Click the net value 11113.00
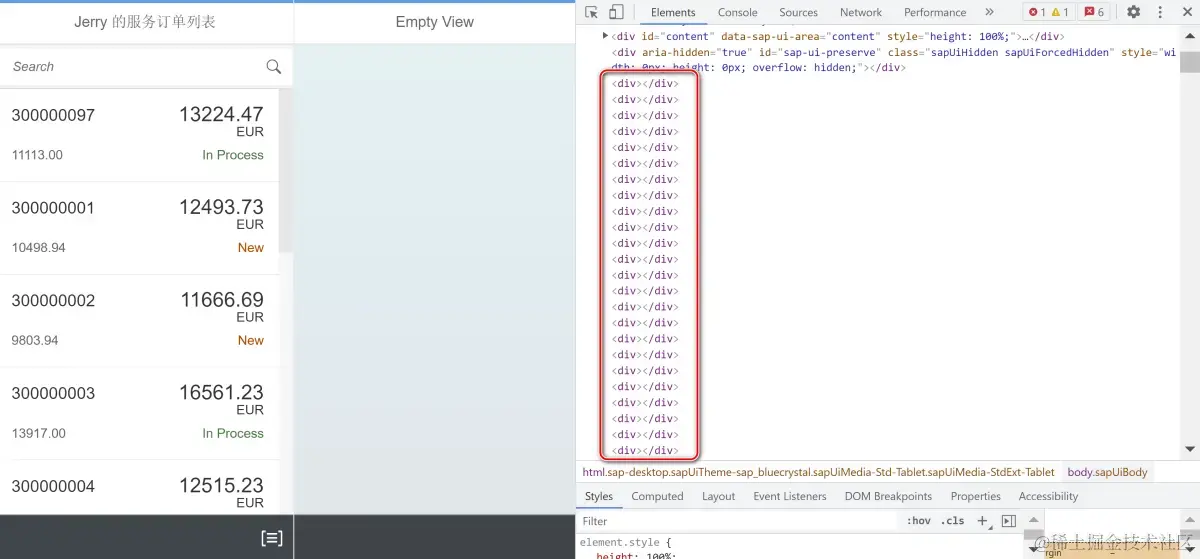This screenshot has width=1200, height=559. (x=37, y=155)
